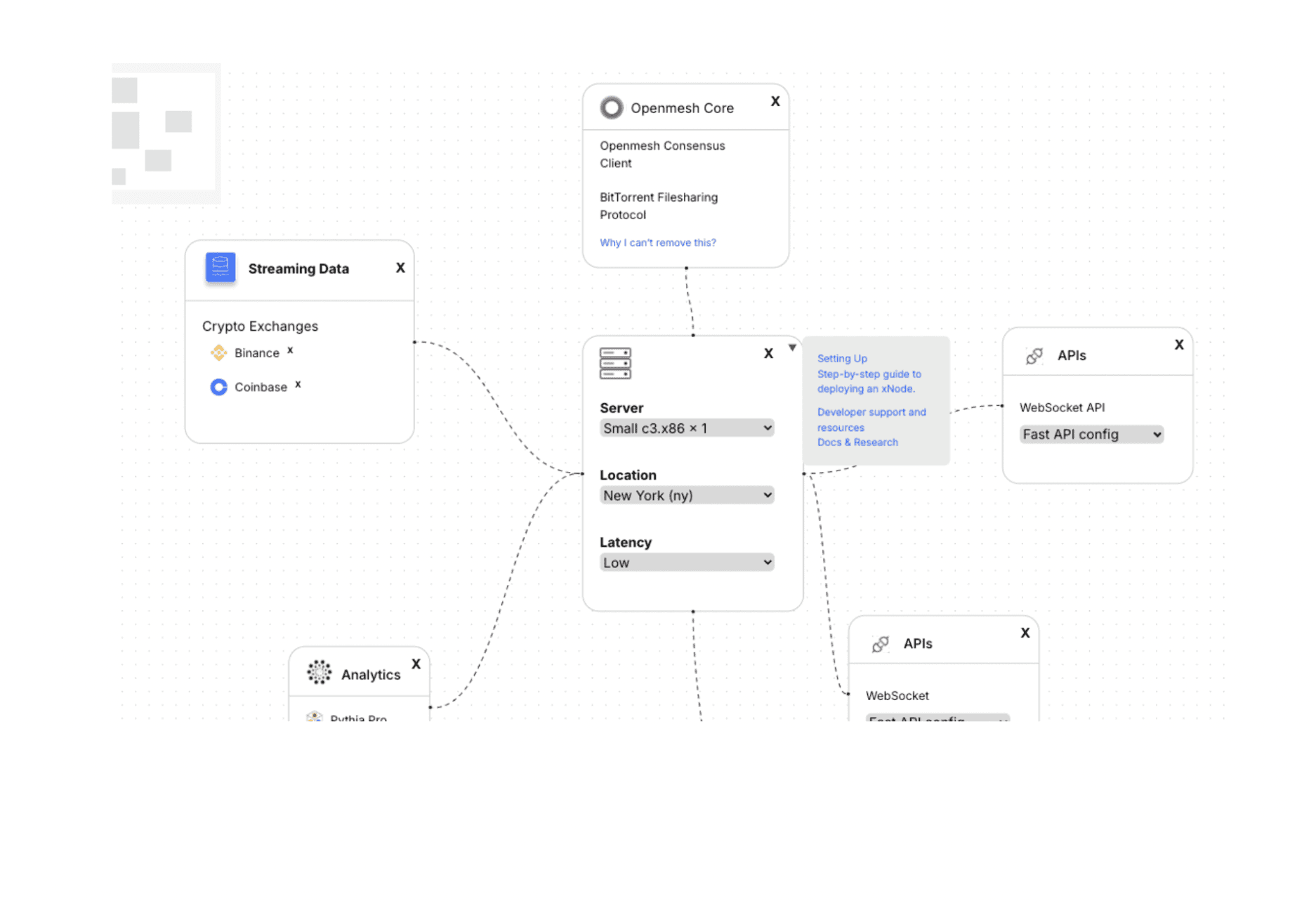Open Developer support and resources link
1316x903 pixels.
click(871, 419)
